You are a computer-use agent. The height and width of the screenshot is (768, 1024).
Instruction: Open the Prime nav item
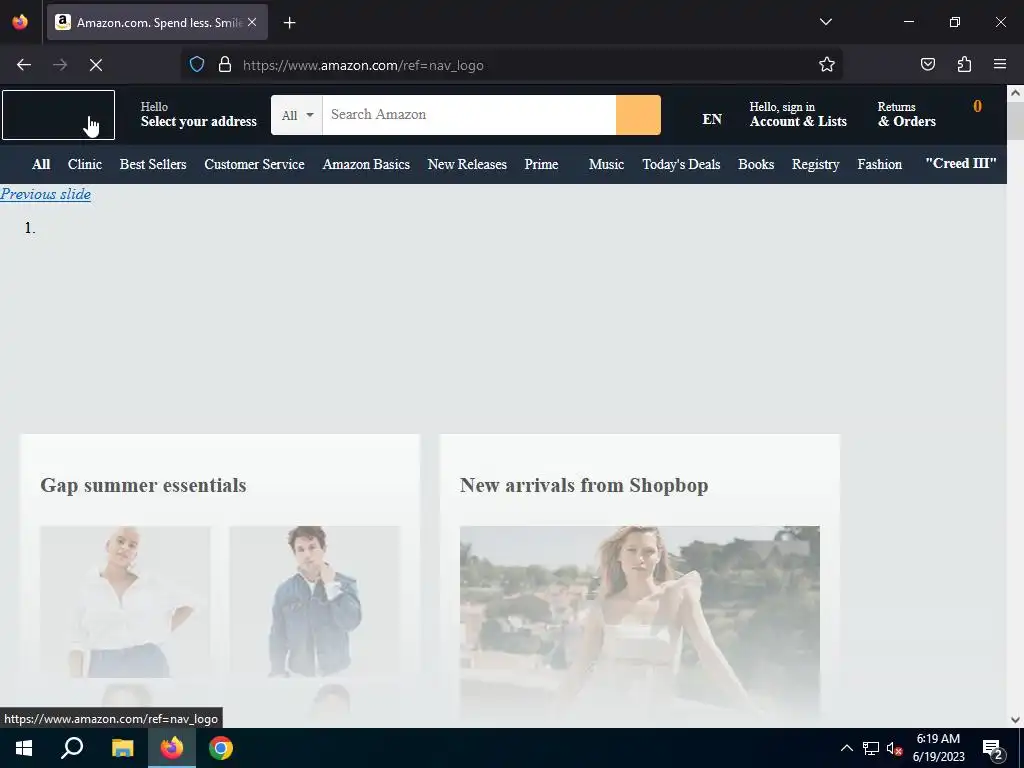541,164
